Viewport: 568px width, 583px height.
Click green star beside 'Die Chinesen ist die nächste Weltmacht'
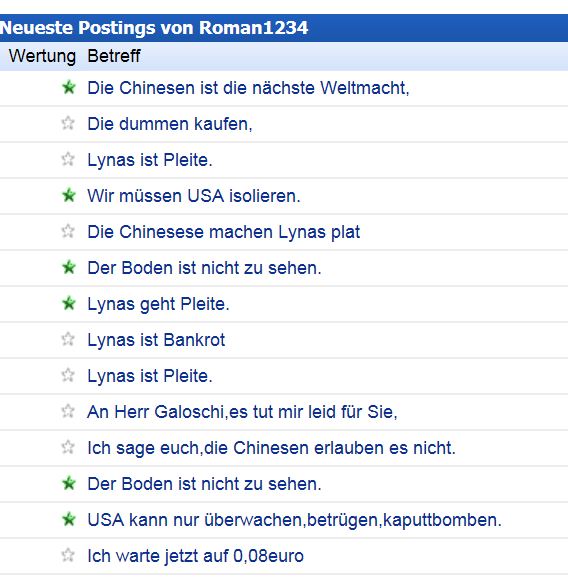69,88
